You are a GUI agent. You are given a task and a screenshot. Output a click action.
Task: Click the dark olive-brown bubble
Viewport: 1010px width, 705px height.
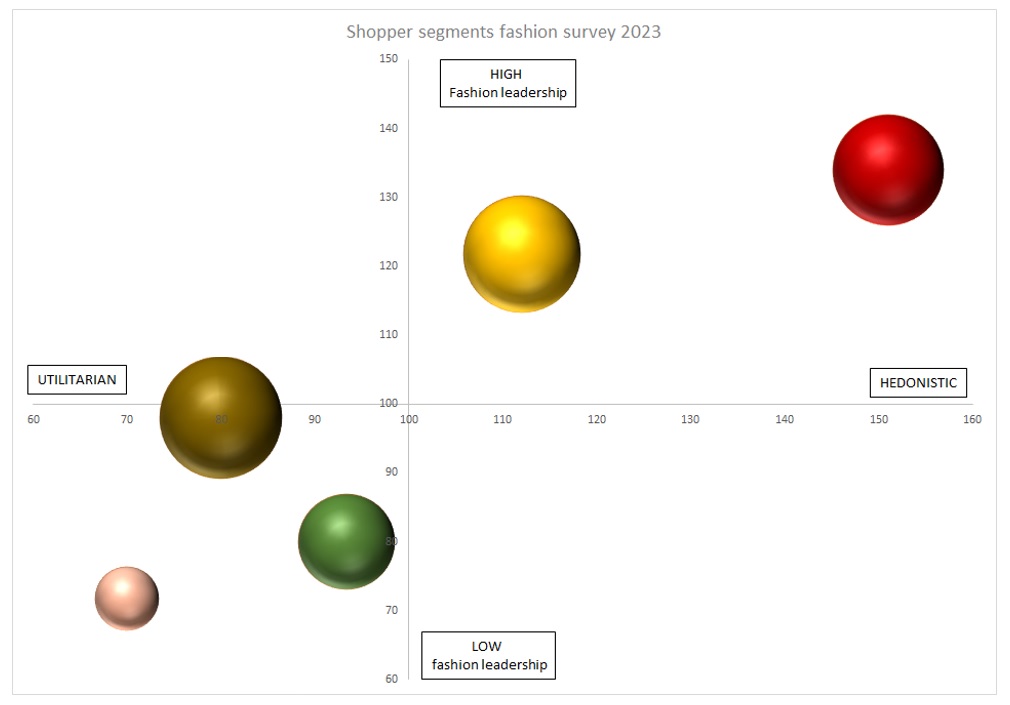pos(221,418)
